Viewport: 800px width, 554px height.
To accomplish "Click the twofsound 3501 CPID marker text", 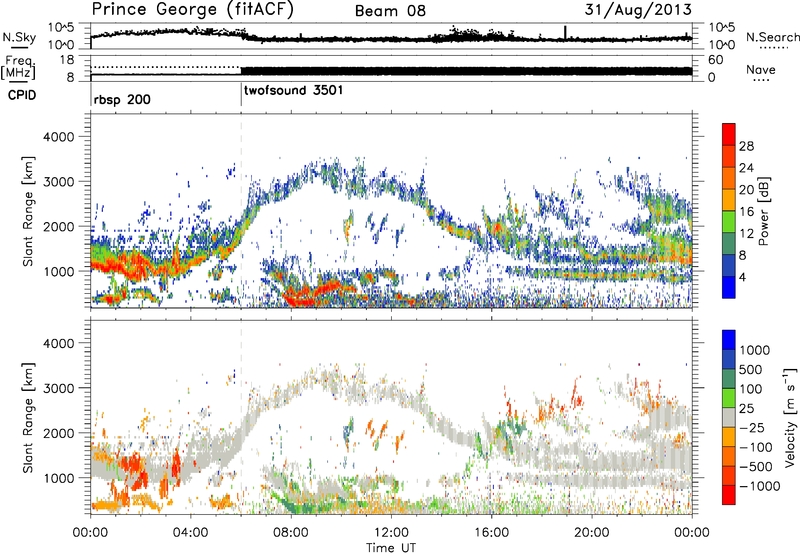I will tap(293, 91).
